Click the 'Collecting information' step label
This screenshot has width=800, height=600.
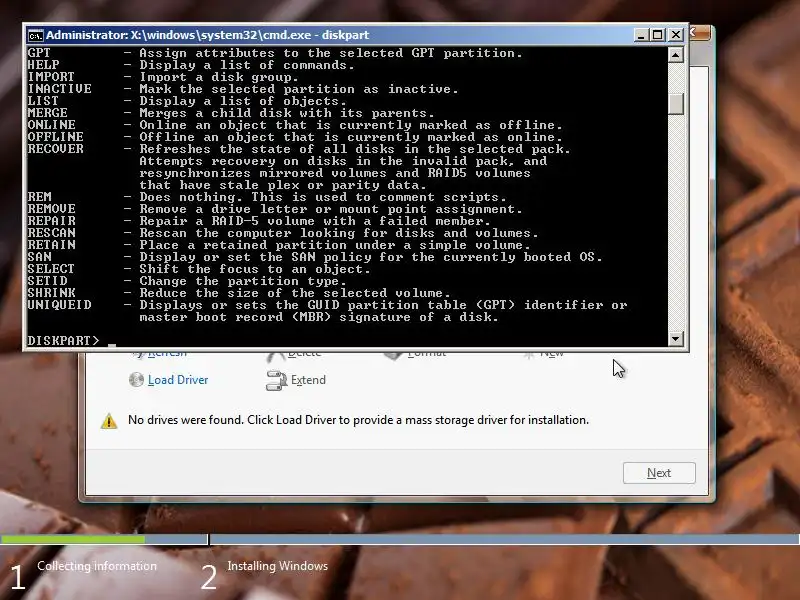[97, 566]
